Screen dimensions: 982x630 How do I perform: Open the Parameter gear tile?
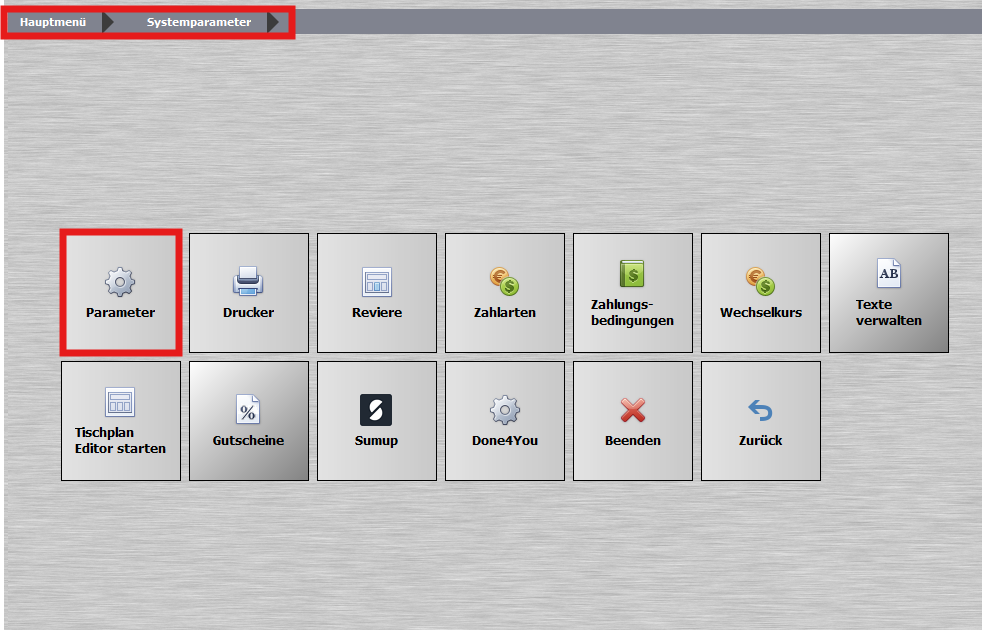pos(121,292)
